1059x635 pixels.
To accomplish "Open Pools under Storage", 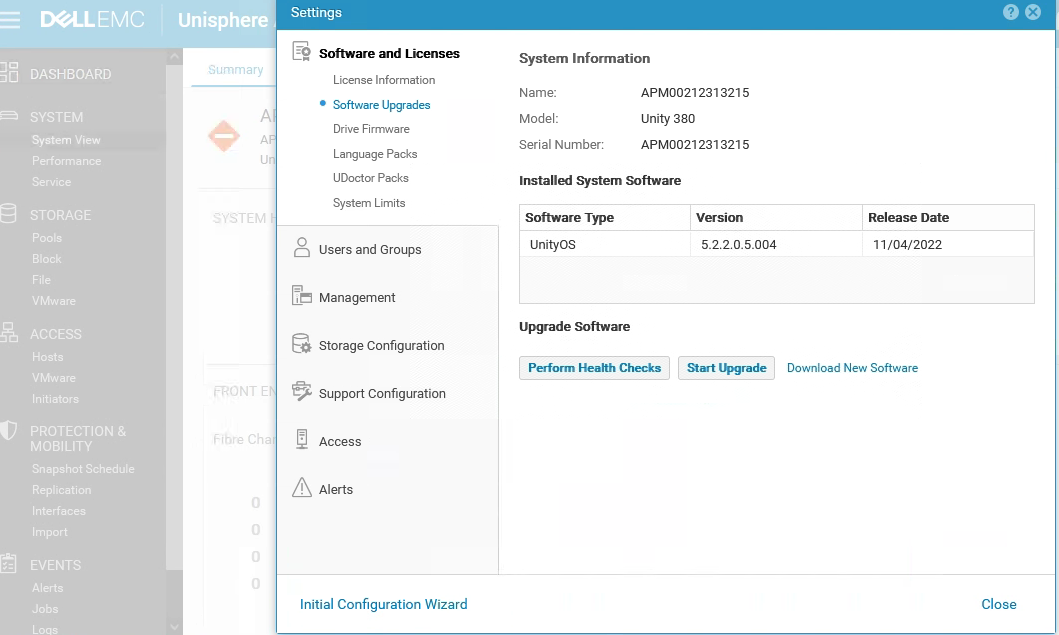I will (47, 238).
